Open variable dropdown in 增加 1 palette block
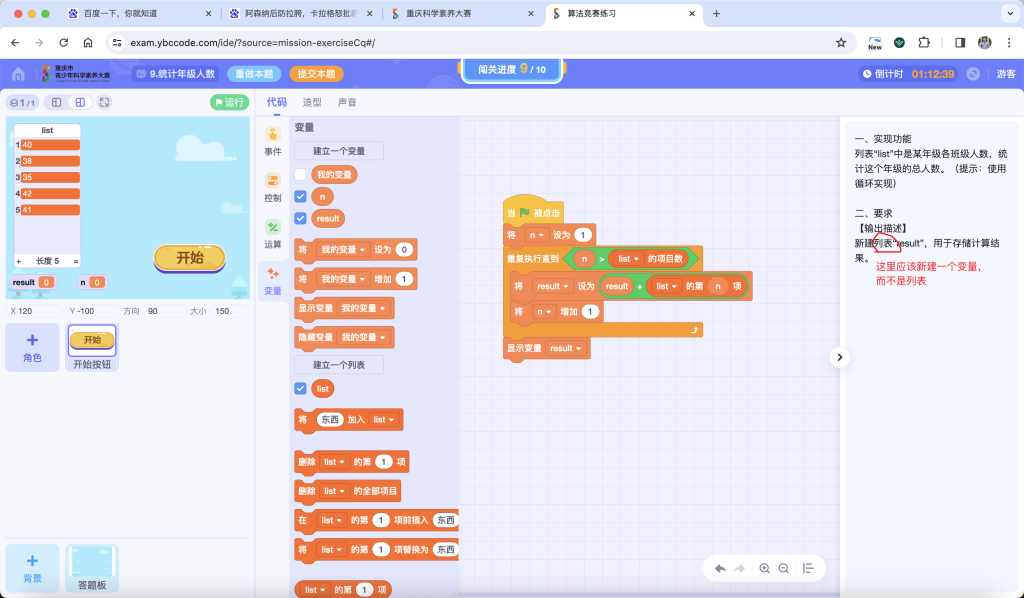 point(343,279)
